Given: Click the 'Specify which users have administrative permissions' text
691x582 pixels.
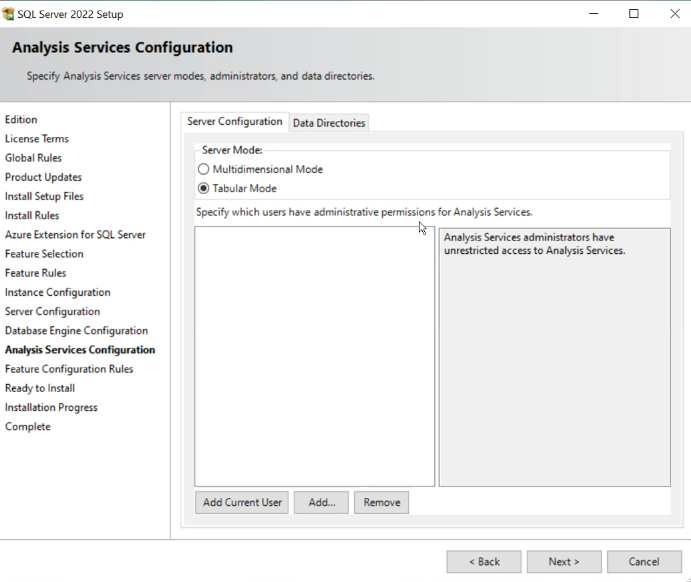Looking at the screenshot, I should [364, 212].
